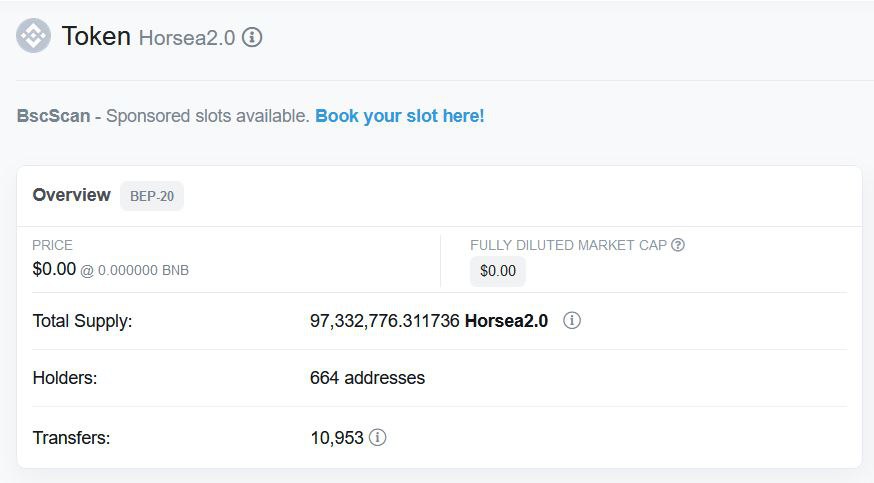Click the '664 addresses' holders value
Viewport: 874px width, 483px height.
[367, 378]
